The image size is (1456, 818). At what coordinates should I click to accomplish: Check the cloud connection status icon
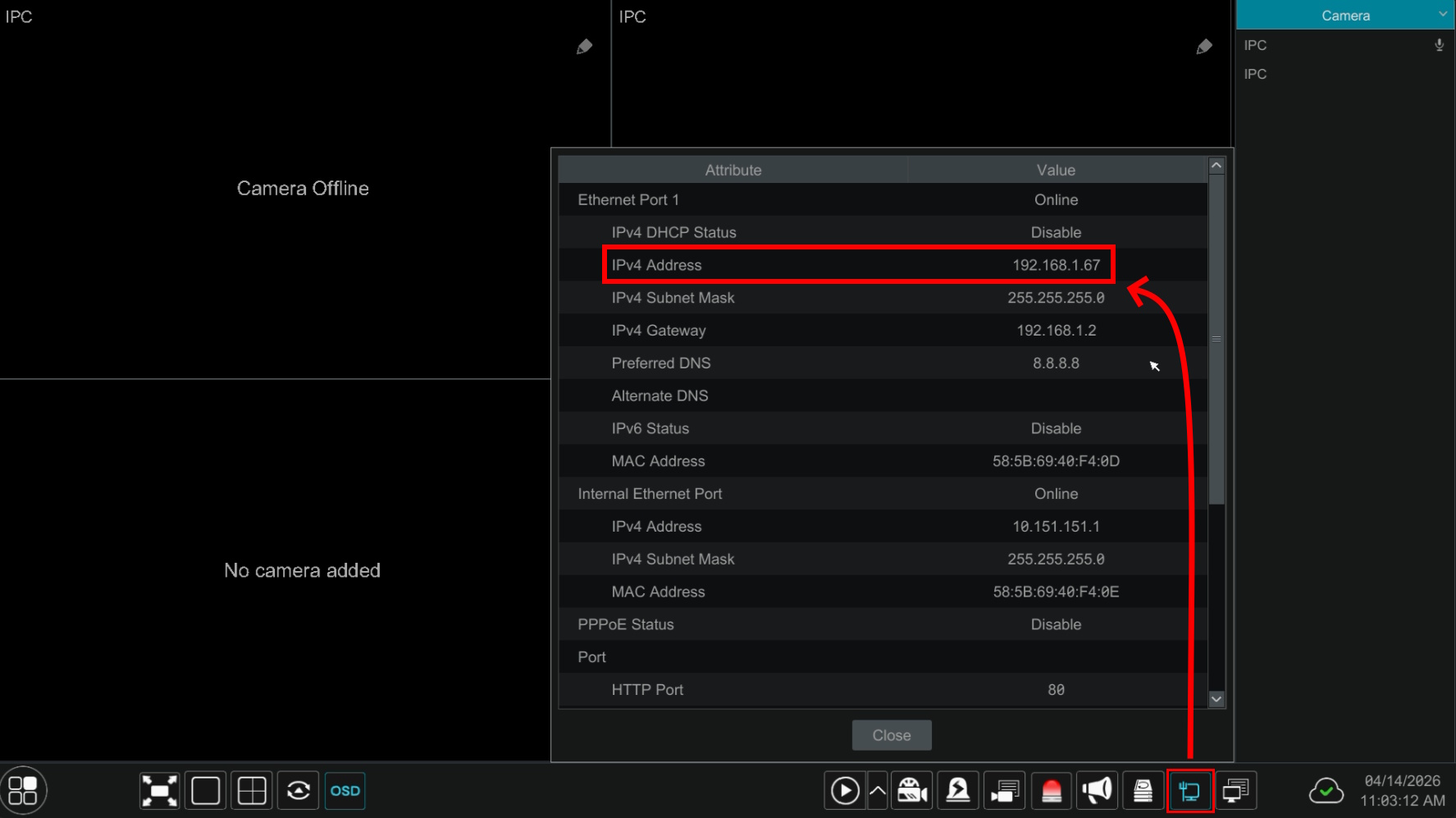pos(1326,791)
